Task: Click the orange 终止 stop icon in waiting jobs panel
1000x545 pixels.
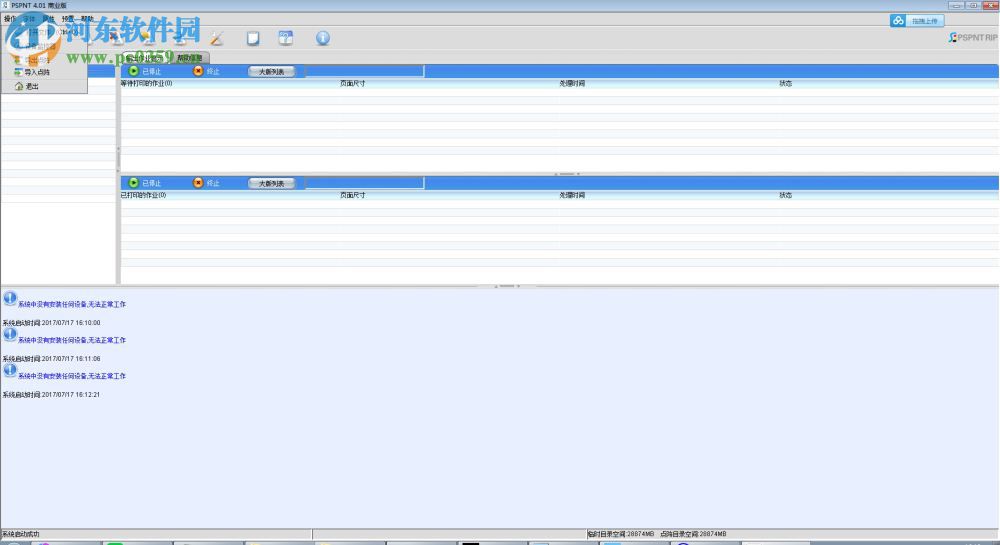Action: 198,71
